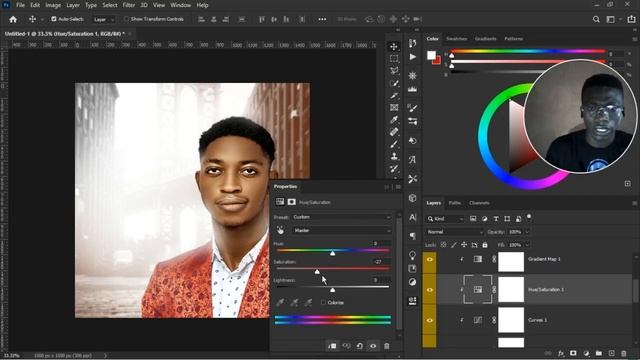The image size is (640, 360).
Task: Click the foreground color swatch in Color panel
Action: (431, 56)
